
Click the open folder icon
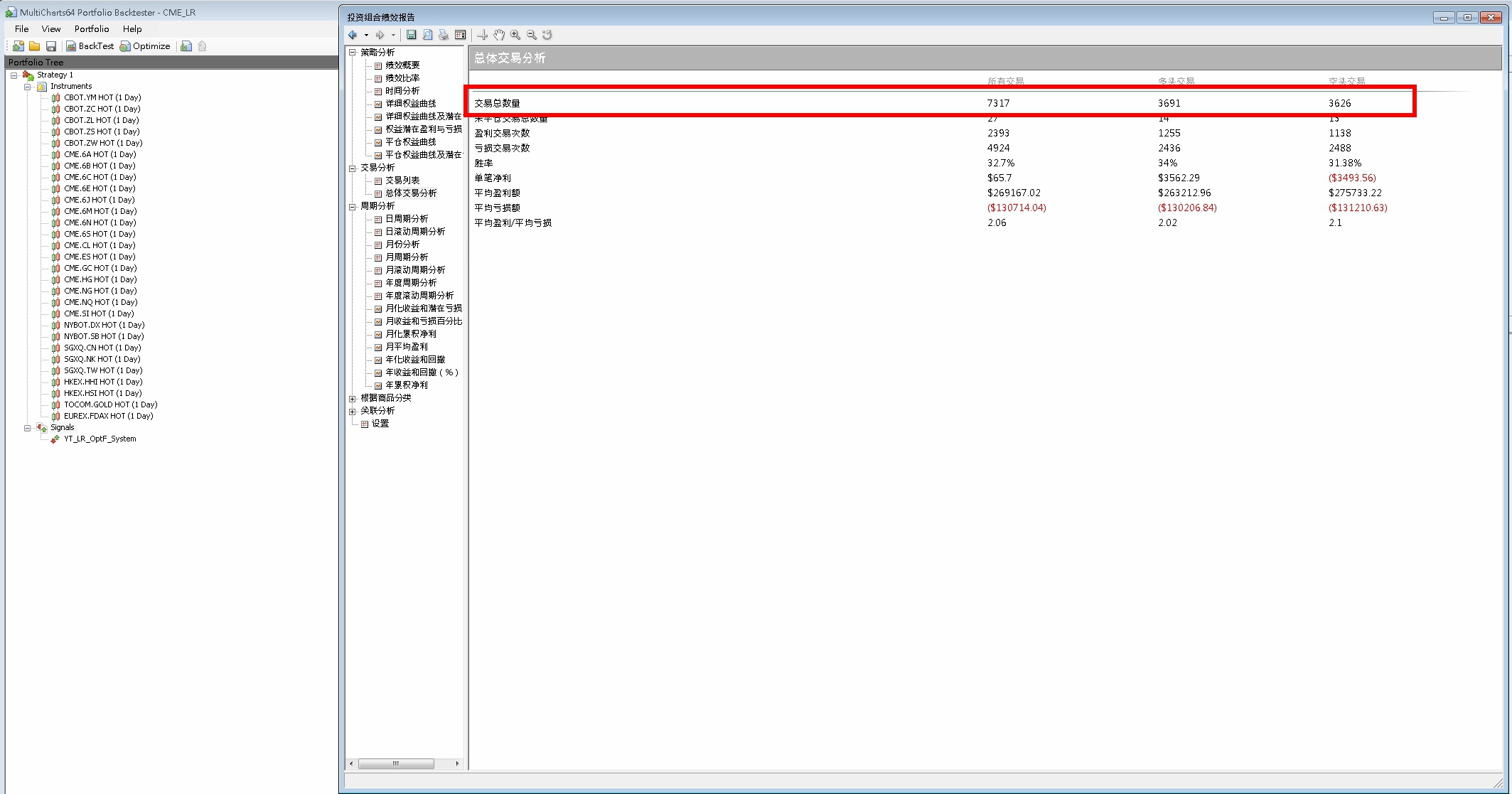coord(34,46)
